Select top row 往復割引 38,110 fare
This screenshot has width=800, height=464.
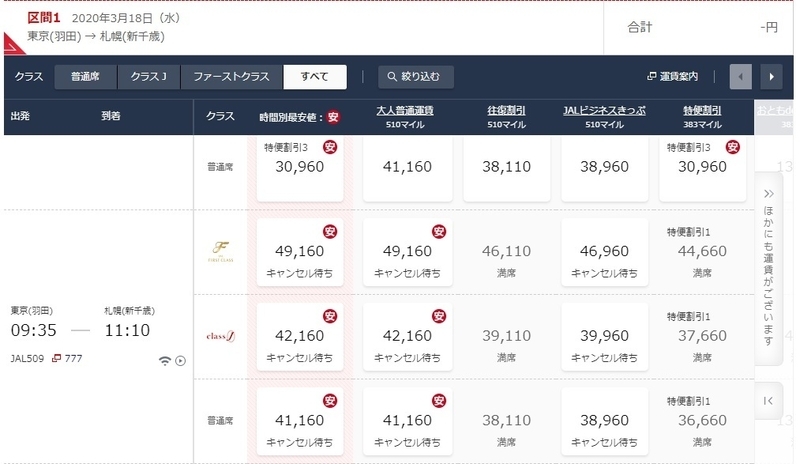click(507, 169)
